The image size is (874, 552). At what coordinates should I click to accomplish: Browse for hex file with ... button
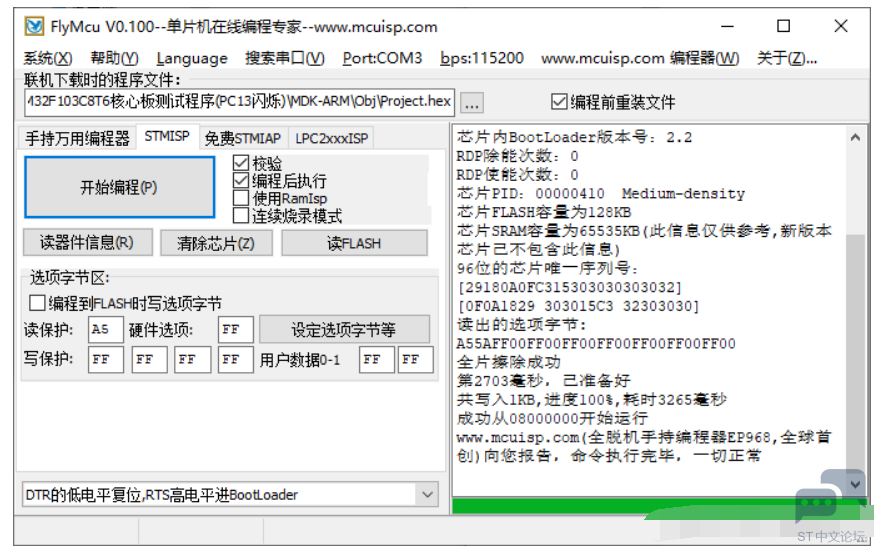click(472, 103)
